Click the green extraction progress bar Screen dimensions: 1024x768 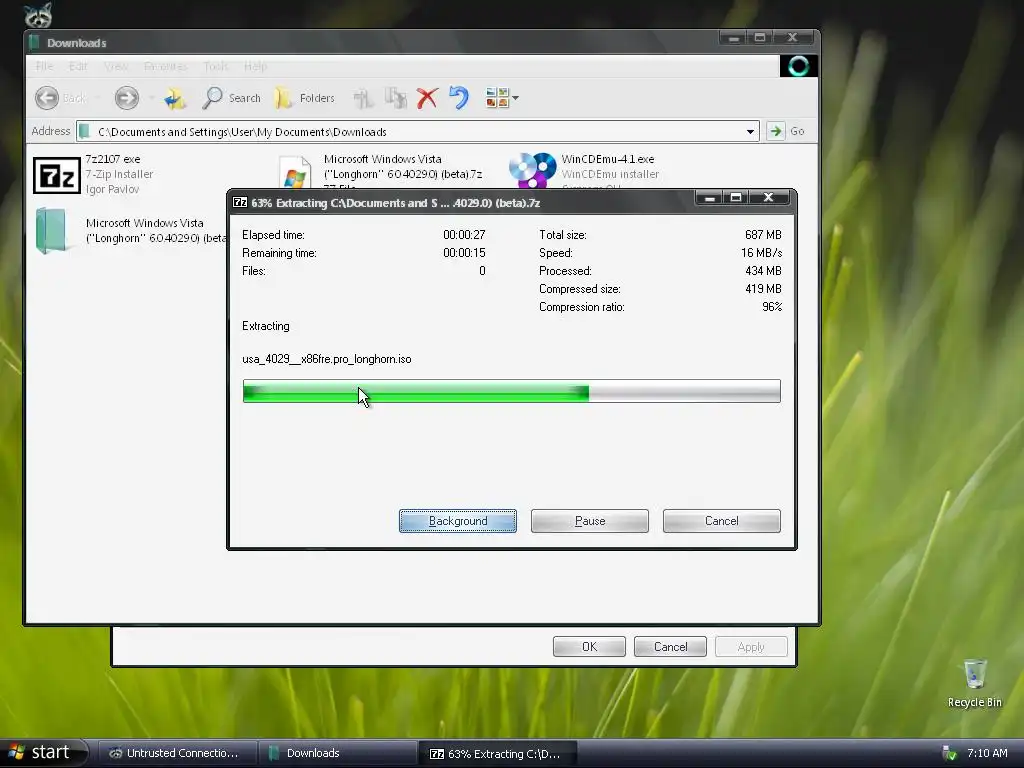(x=511, y=391)
